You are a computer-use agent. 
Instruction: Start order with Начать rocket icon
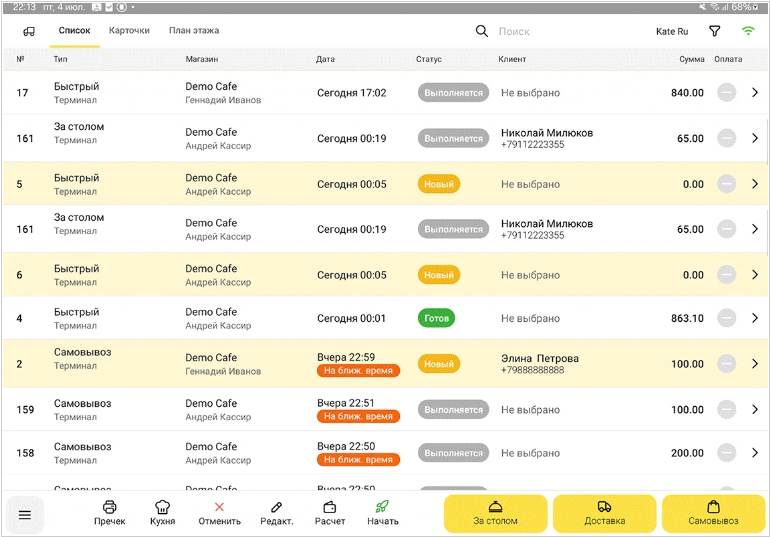coord(382,508)
